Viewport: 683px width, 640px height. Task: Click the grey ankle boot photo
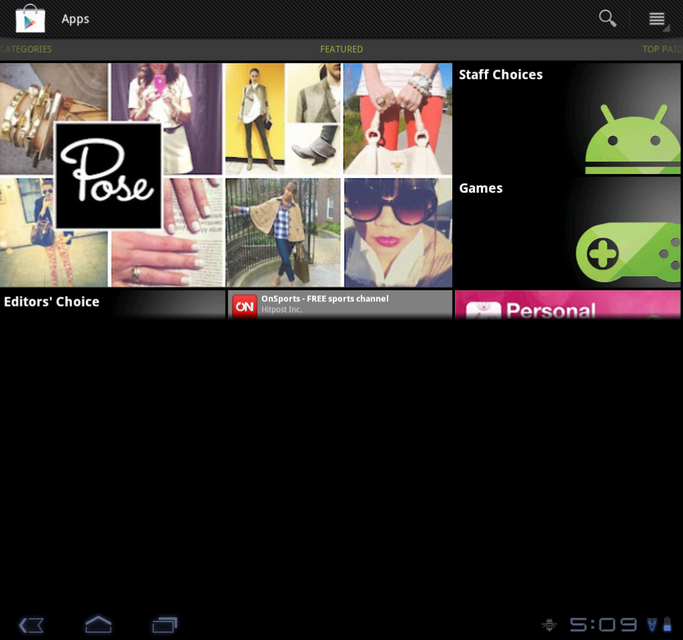[313, 149]
